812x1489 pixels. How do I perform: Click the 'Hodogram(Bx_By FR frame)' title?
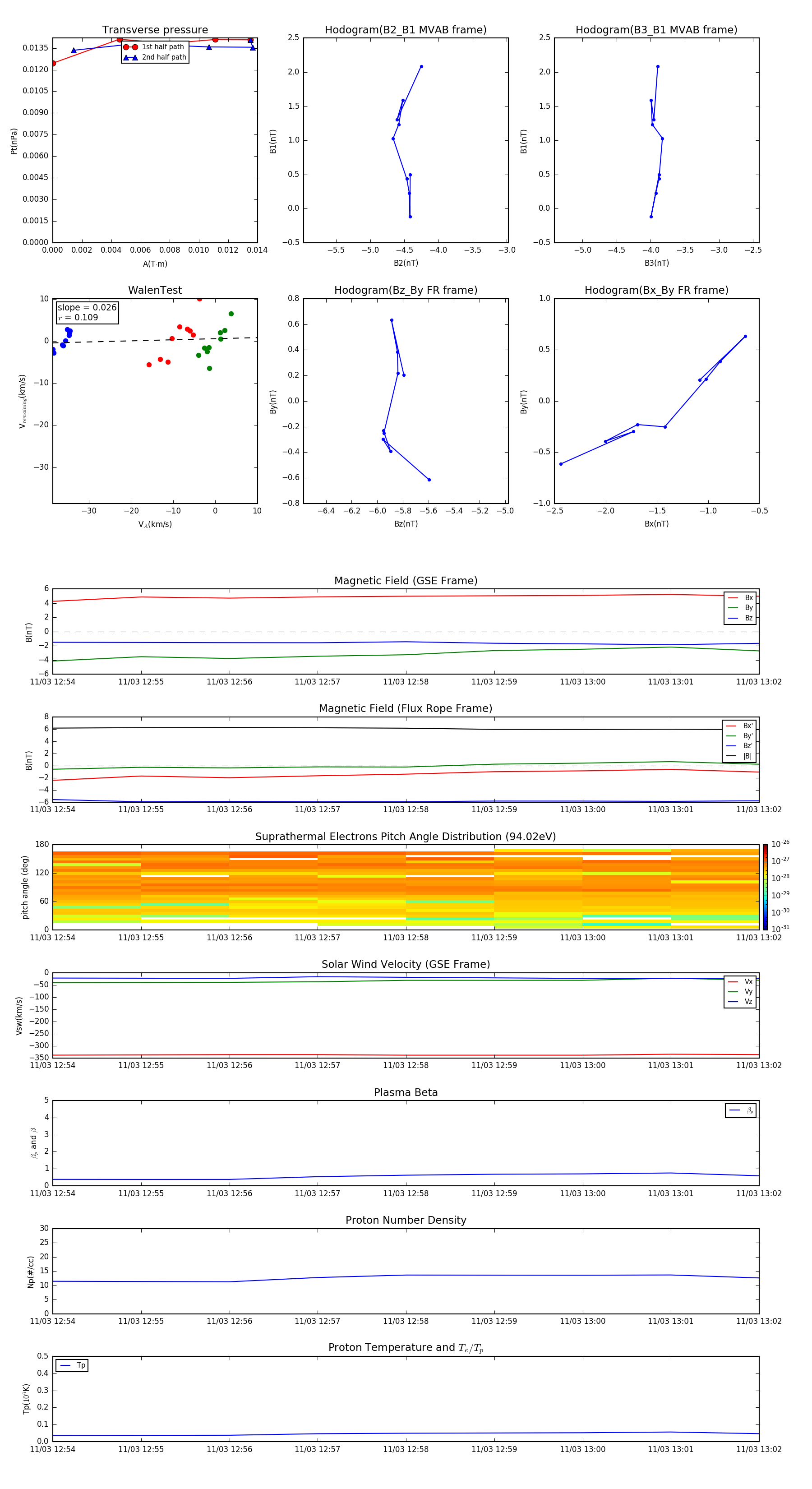pos(656,290)
